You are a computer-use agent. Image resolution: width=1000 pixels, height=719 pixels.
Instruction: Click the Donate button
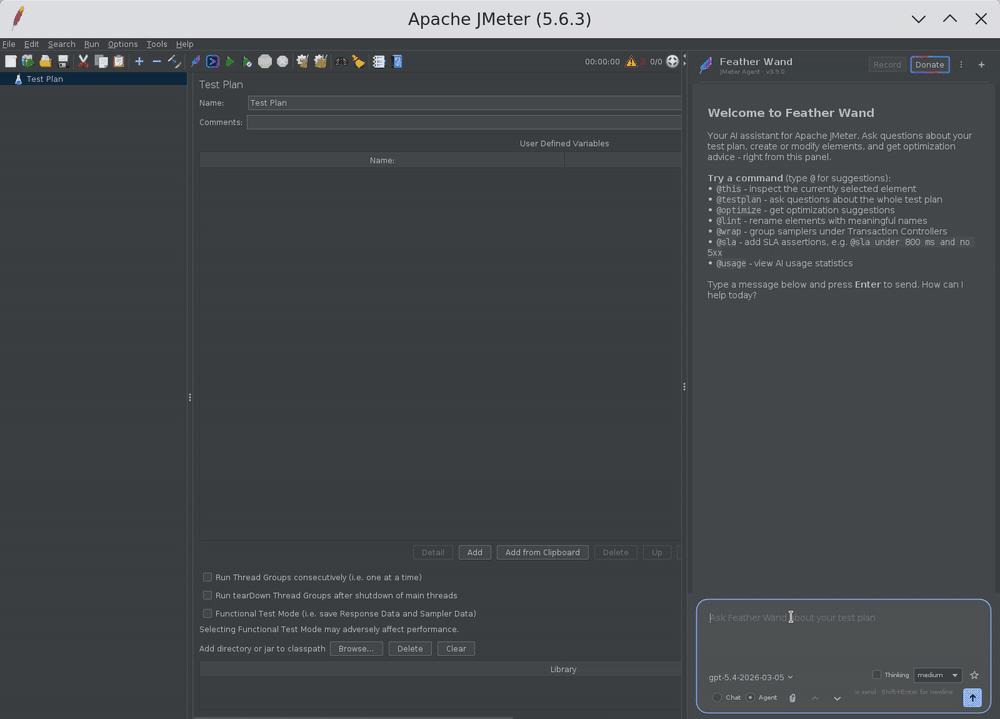tap(929, 64)
